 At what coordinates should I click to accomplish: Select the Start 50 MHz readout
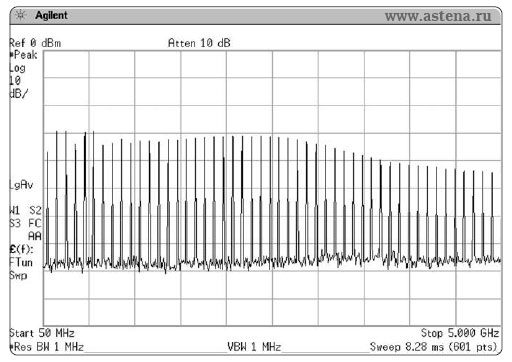click(42, 333)
